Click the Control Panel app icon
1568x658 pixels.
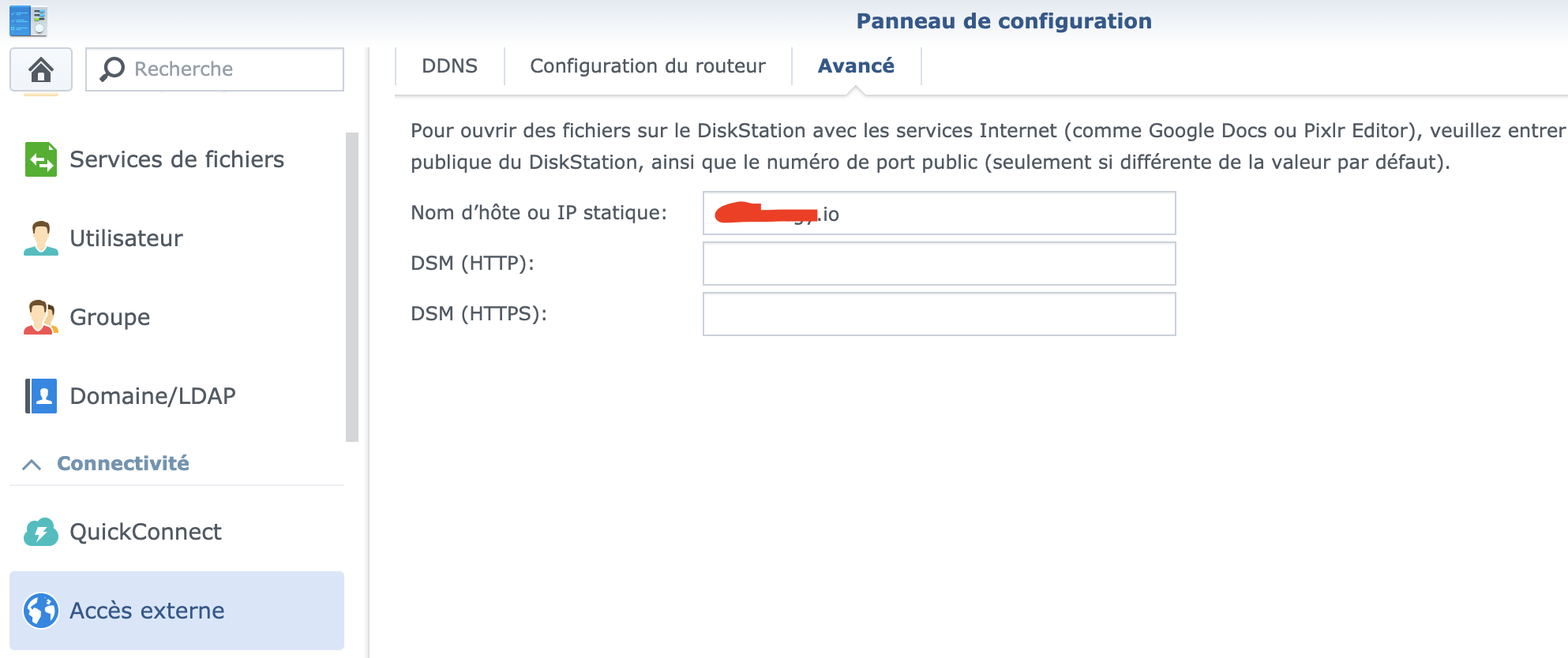(x=28, y=21)
